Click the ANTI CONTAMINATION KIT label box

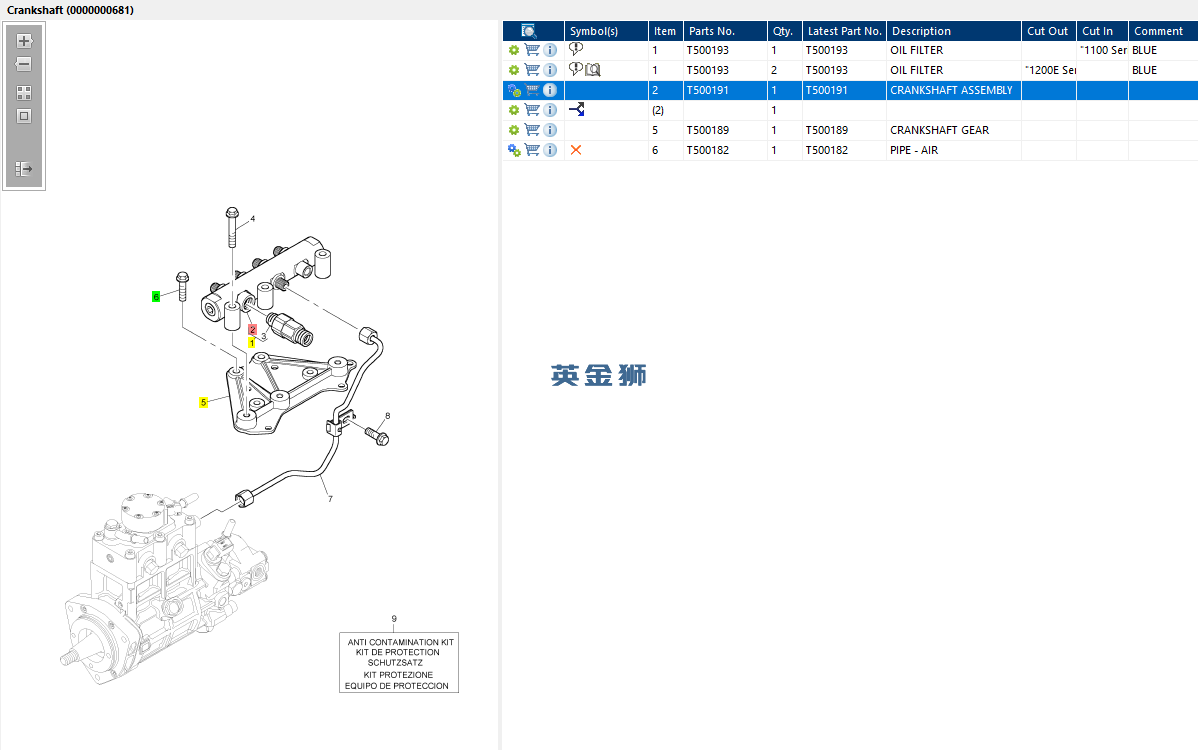coord(399,663)
